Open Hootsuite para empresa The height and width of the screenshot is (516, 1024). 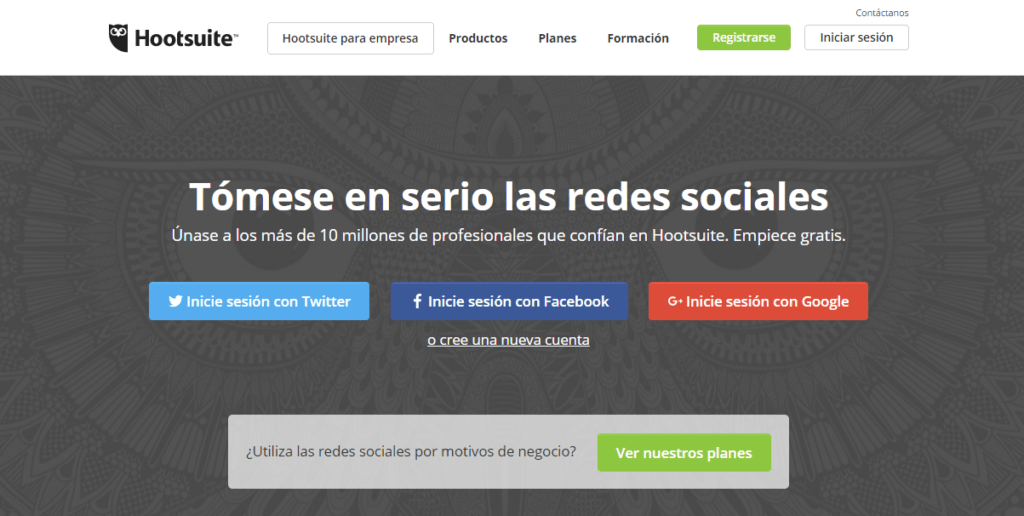350,38
